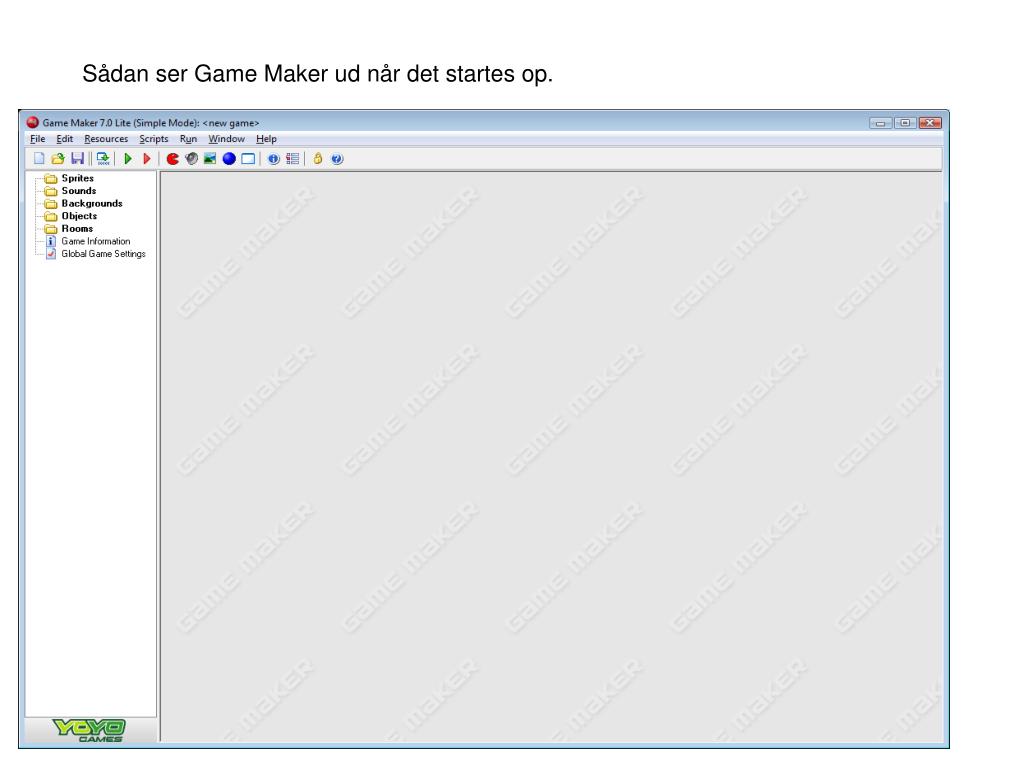Open the Run menu

(x=189, y=139)
